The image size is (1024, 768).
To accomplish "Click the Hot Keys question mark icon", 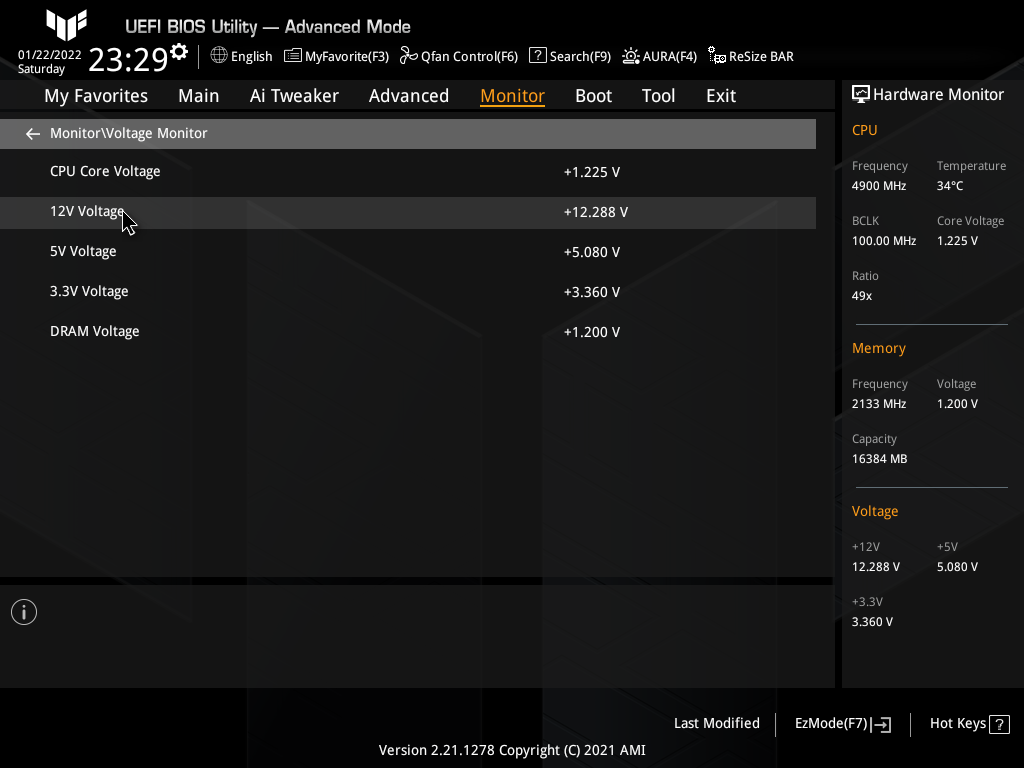I will tap(999, 724).
